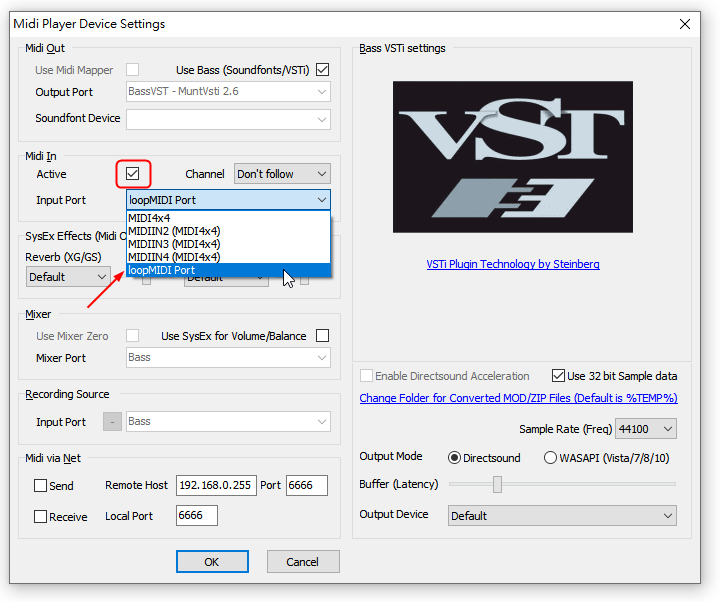Screen dimensions: 720x602
Task: Choose loopMIDI Port from the list
Action: pos(228,270)
